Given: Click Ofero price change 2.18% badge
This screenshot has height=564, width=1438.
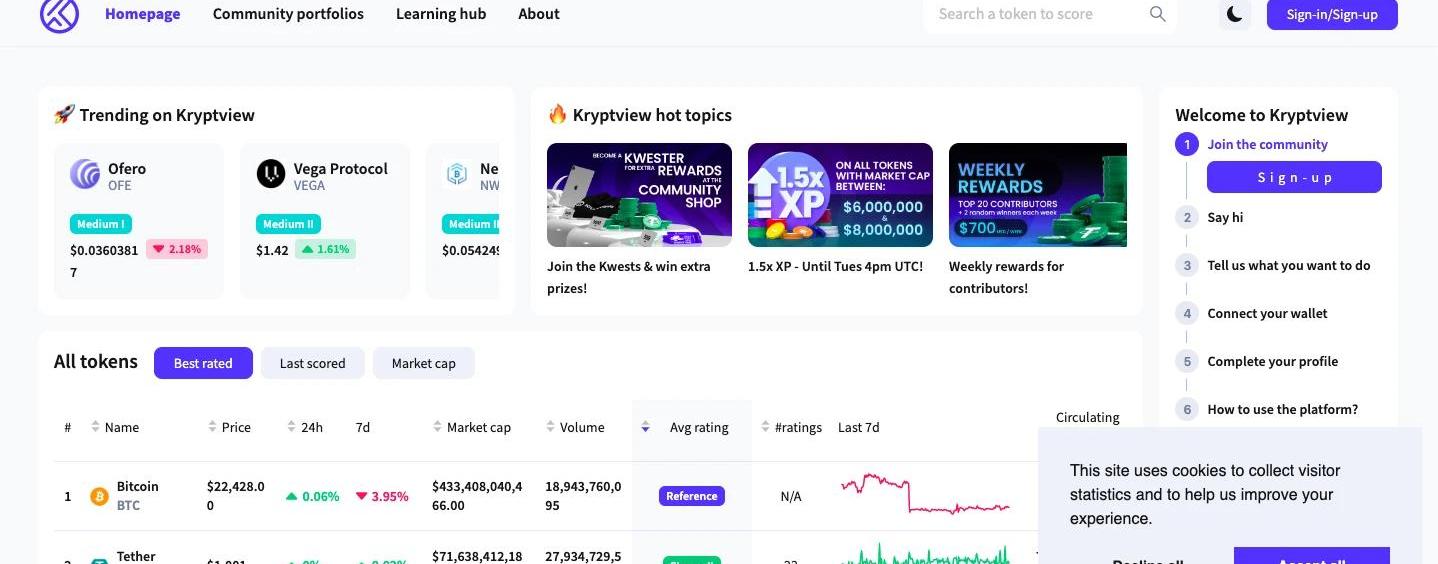Looking at the screenshot, I should click(x=177, y=249).
